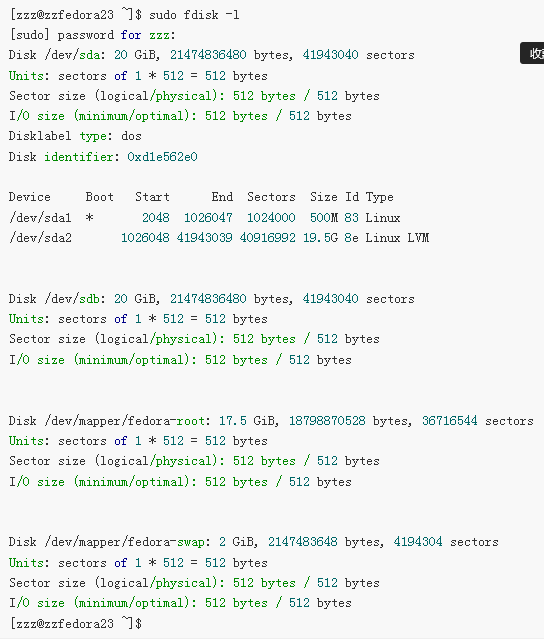Click the 'Disk /dev/sdb' heading line
This screenshot has height=639, width=544.
[x=211, y=299]
